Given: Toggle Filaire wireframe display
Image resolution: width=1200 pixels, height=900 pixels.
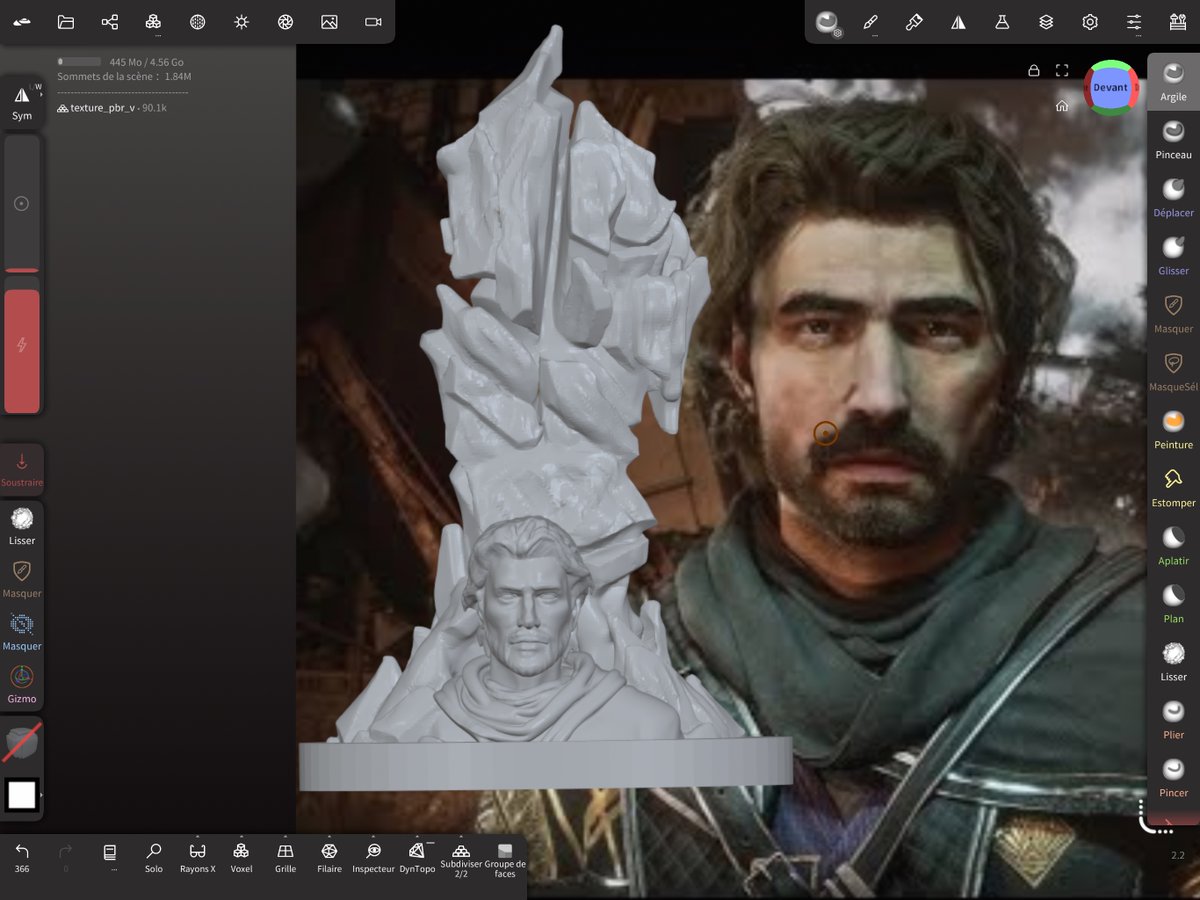Looking at the screenshot, I should (x=329, y=857).
